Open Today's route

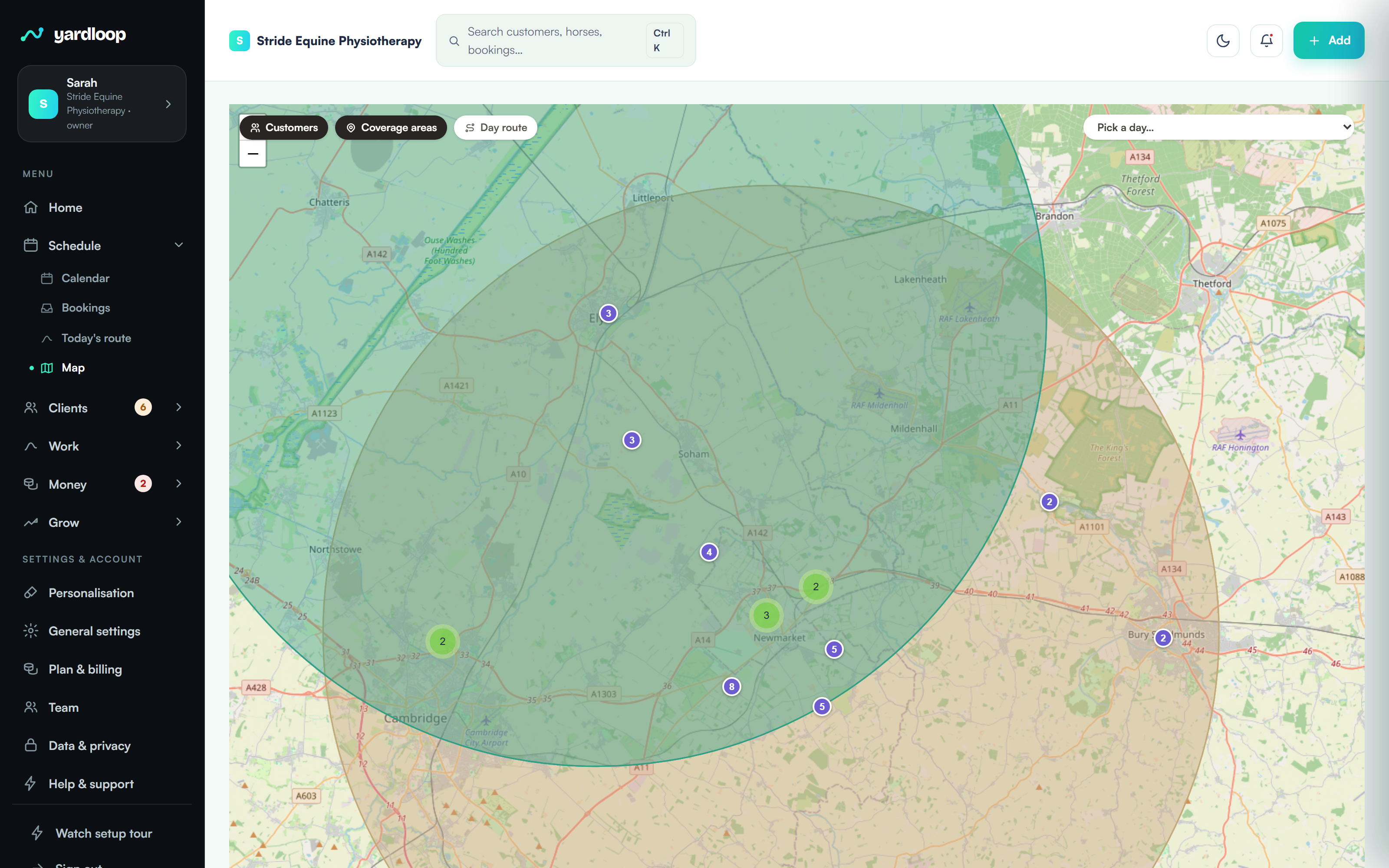point(96,338)
